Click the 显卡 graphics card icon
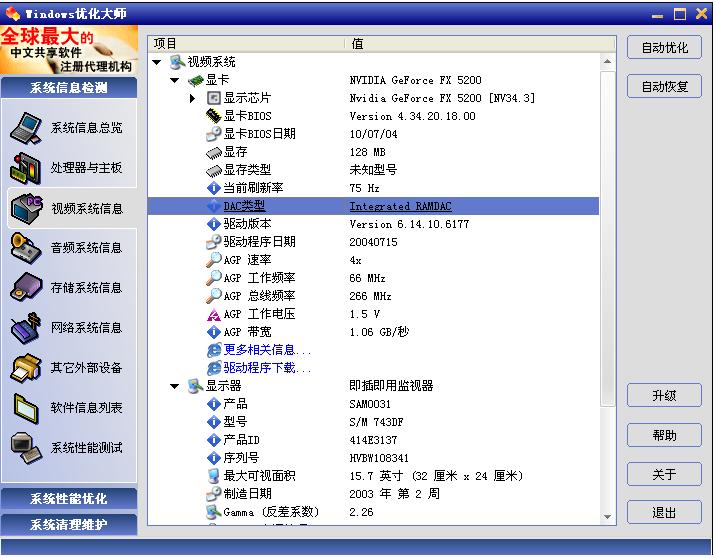Viewport: 716px width, 558px height. [195, 80]
